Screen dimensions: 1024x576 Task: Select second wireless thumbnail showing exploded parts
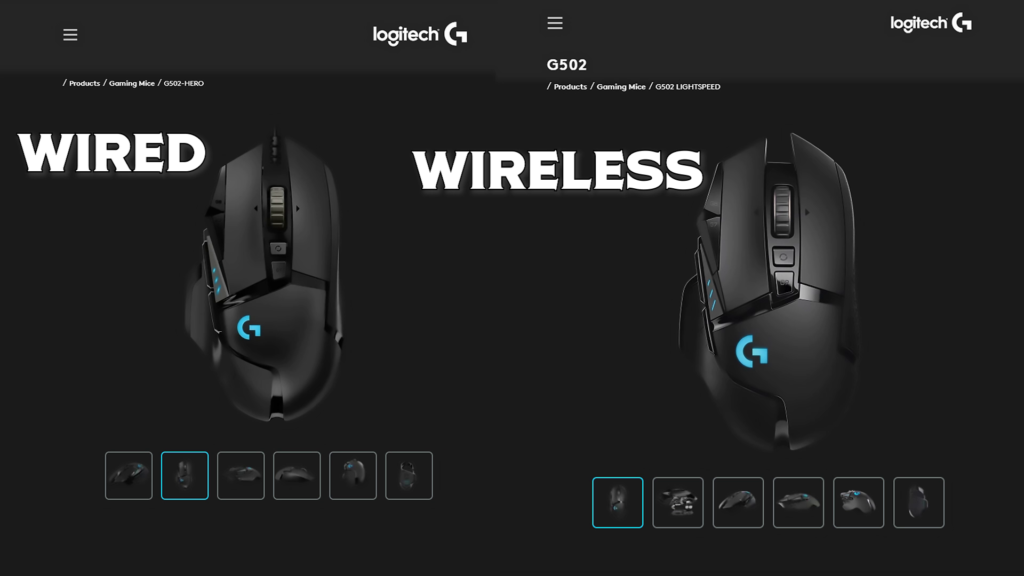[x=678, y=502]
